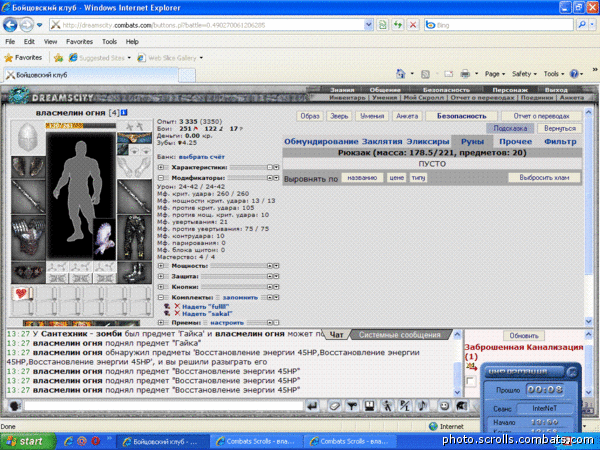600x450 pixels.
Task: Sort backpack by названию
Action: tap(362, 178)
